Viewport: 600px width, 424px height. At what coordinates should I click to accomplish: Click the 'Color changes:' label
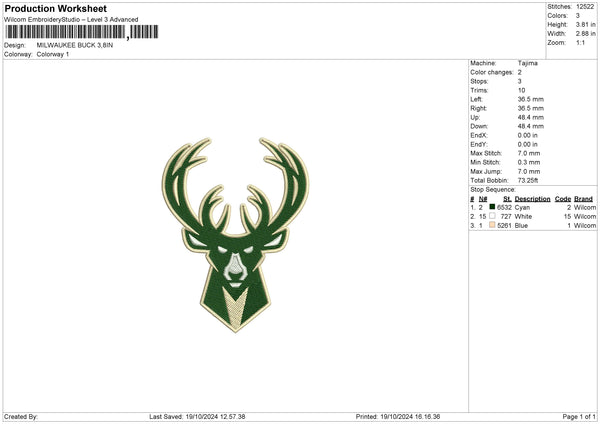click(x=492, y=72)
